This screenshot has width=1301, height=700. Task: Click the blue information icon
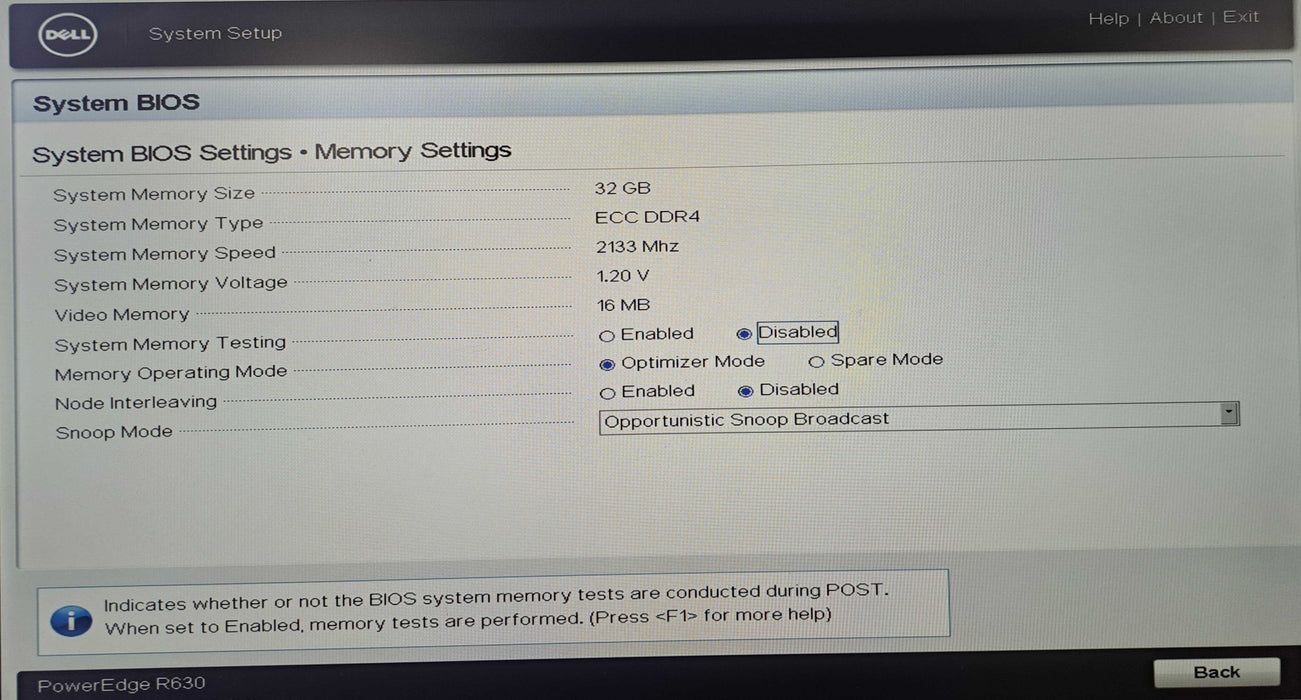point(71,619)
